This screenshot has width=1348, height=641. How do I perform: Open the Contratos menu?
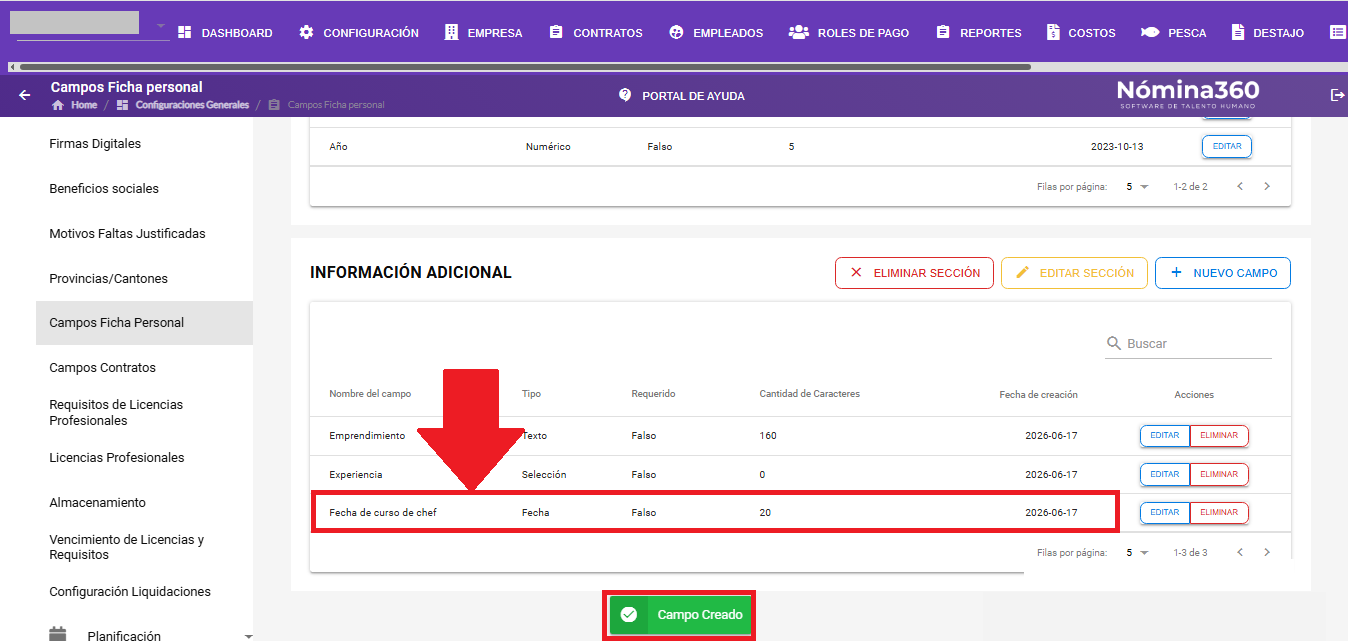coord(596,33)
